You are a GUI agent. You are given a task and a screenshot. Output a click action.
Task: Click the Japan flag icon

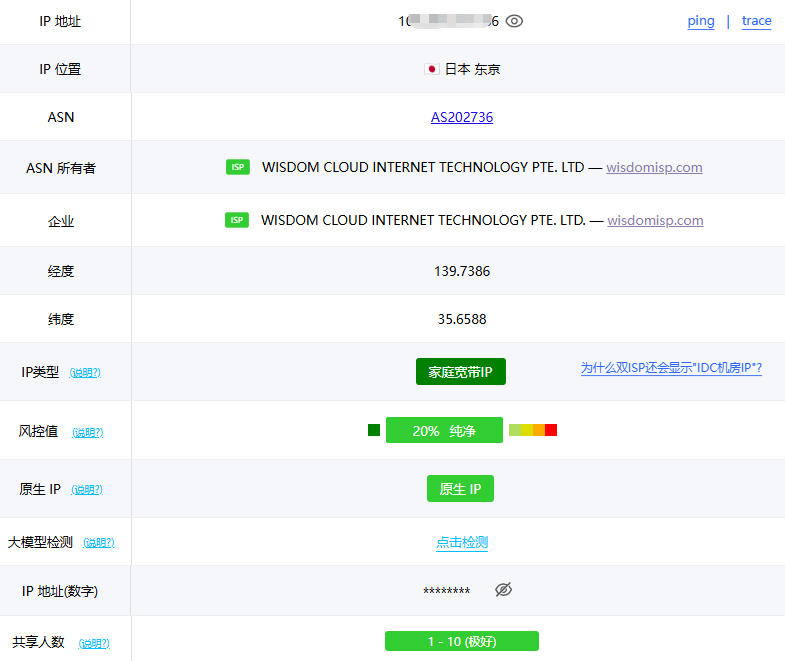coord(432,69)
